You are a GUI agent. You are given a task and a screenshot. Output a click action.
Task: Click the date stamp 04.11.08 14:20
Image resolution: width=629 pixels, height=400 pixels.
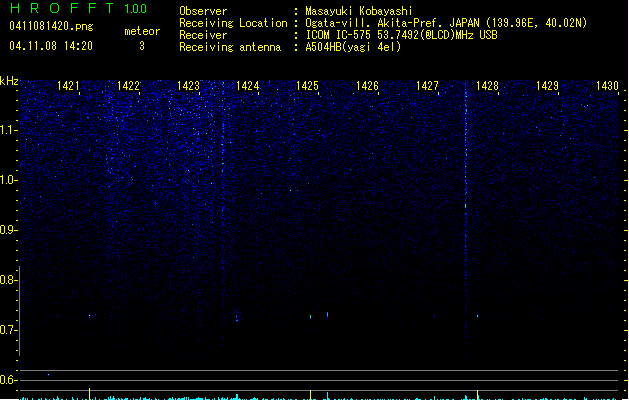[51, 46]
